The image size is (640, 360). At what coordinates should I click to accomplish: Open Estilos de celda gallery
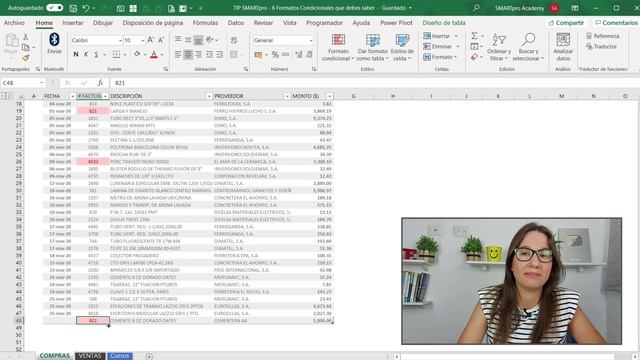coord(402,47)
